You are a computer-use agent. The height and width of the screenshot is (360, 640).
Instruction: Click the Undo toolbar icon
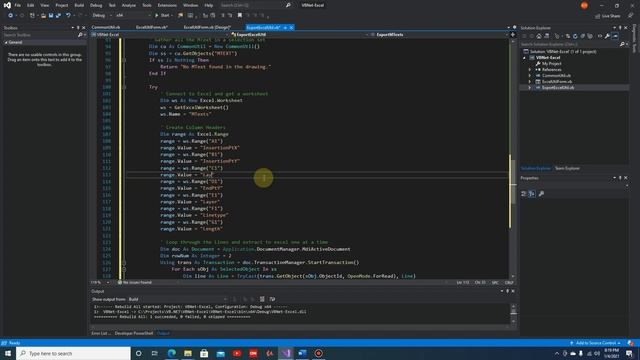coord(68,16)
